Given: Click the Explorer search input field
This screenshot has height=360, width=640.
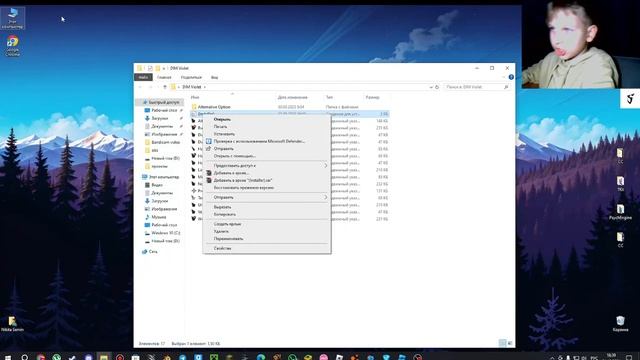Looking at the screenshot, I should click(477, 87).
